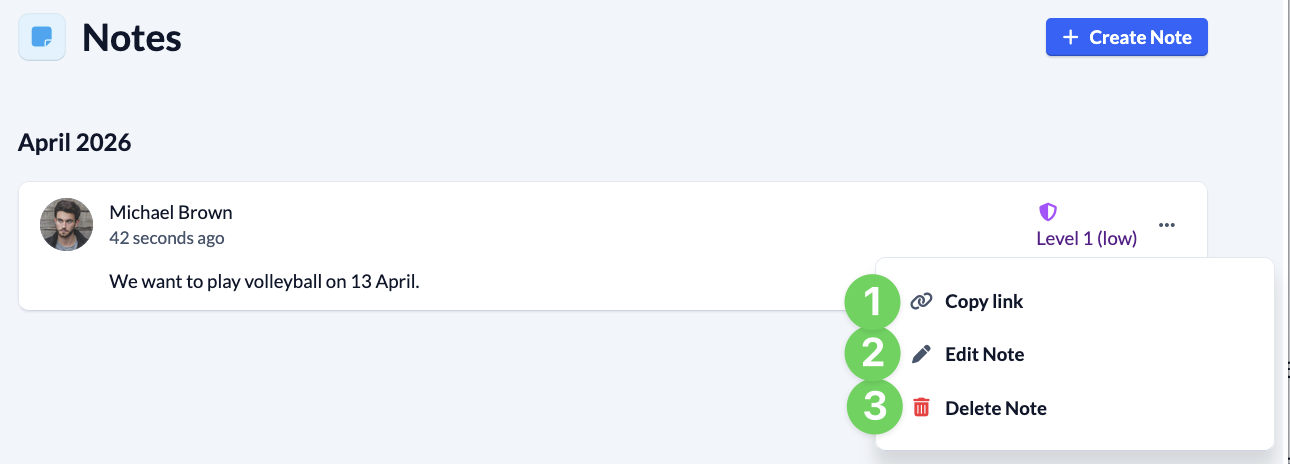
Task: Click the Notes sticky-note icon
Action: point(42,37)
